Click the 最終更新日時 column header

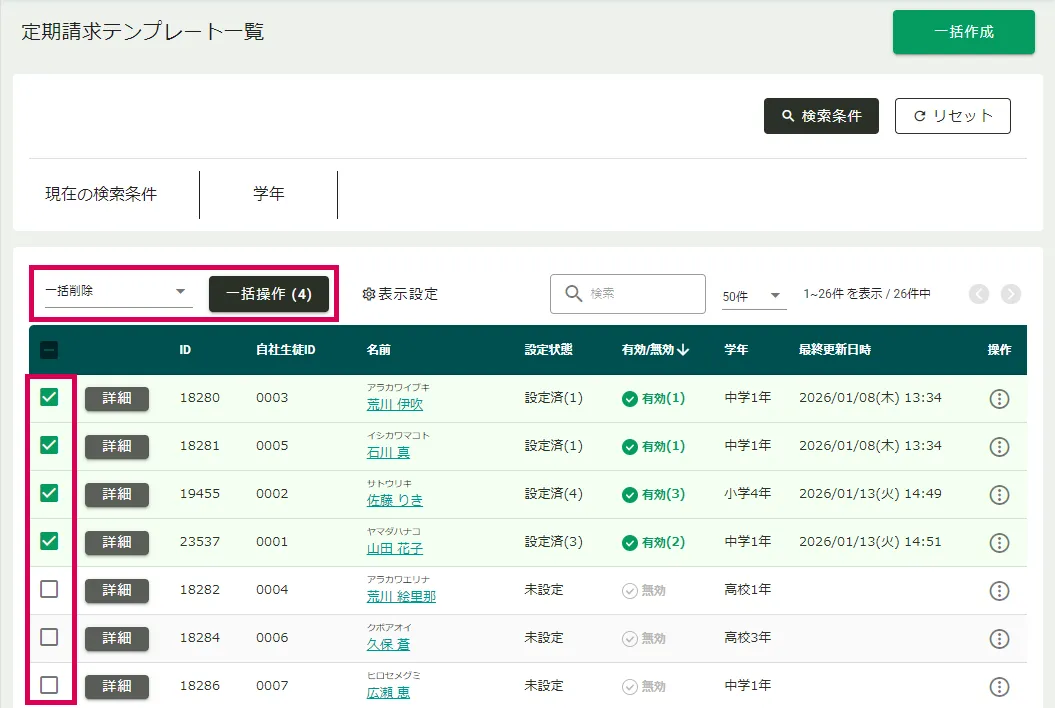(834, 350)
